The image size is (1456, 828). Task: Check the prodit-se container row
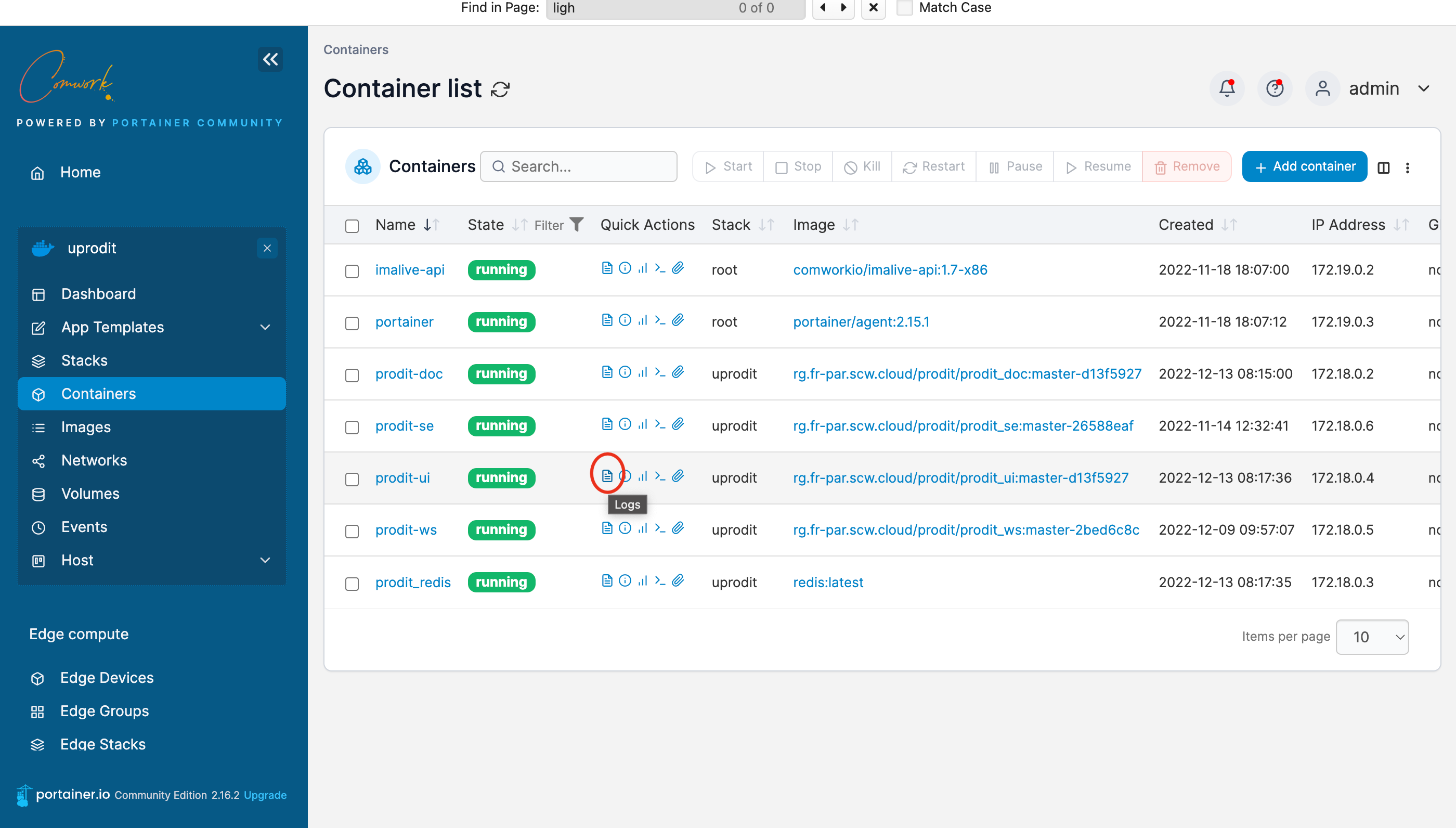click(352, 428)
